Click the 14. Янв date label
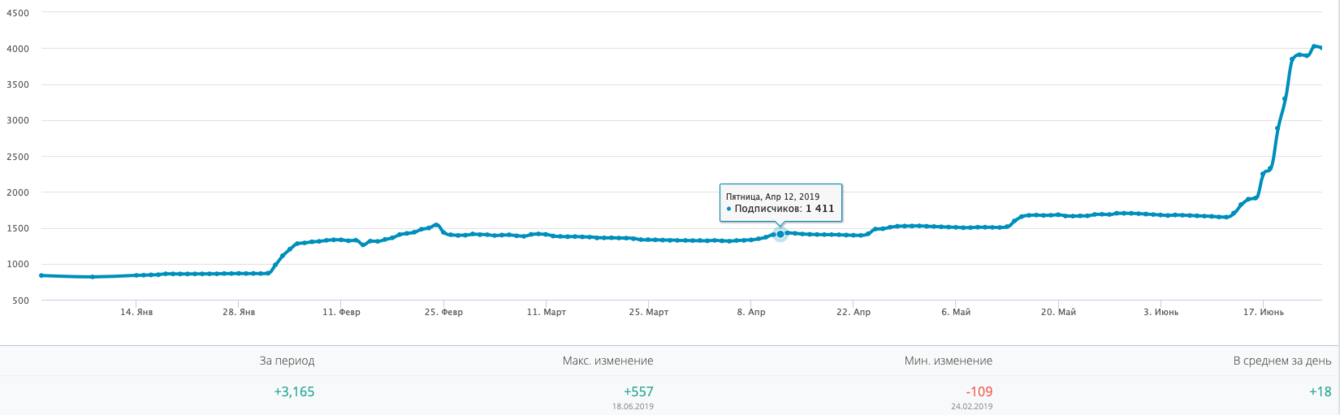Image resolution: width=1340 pixels, height=415 pixels. coord(136,312)
